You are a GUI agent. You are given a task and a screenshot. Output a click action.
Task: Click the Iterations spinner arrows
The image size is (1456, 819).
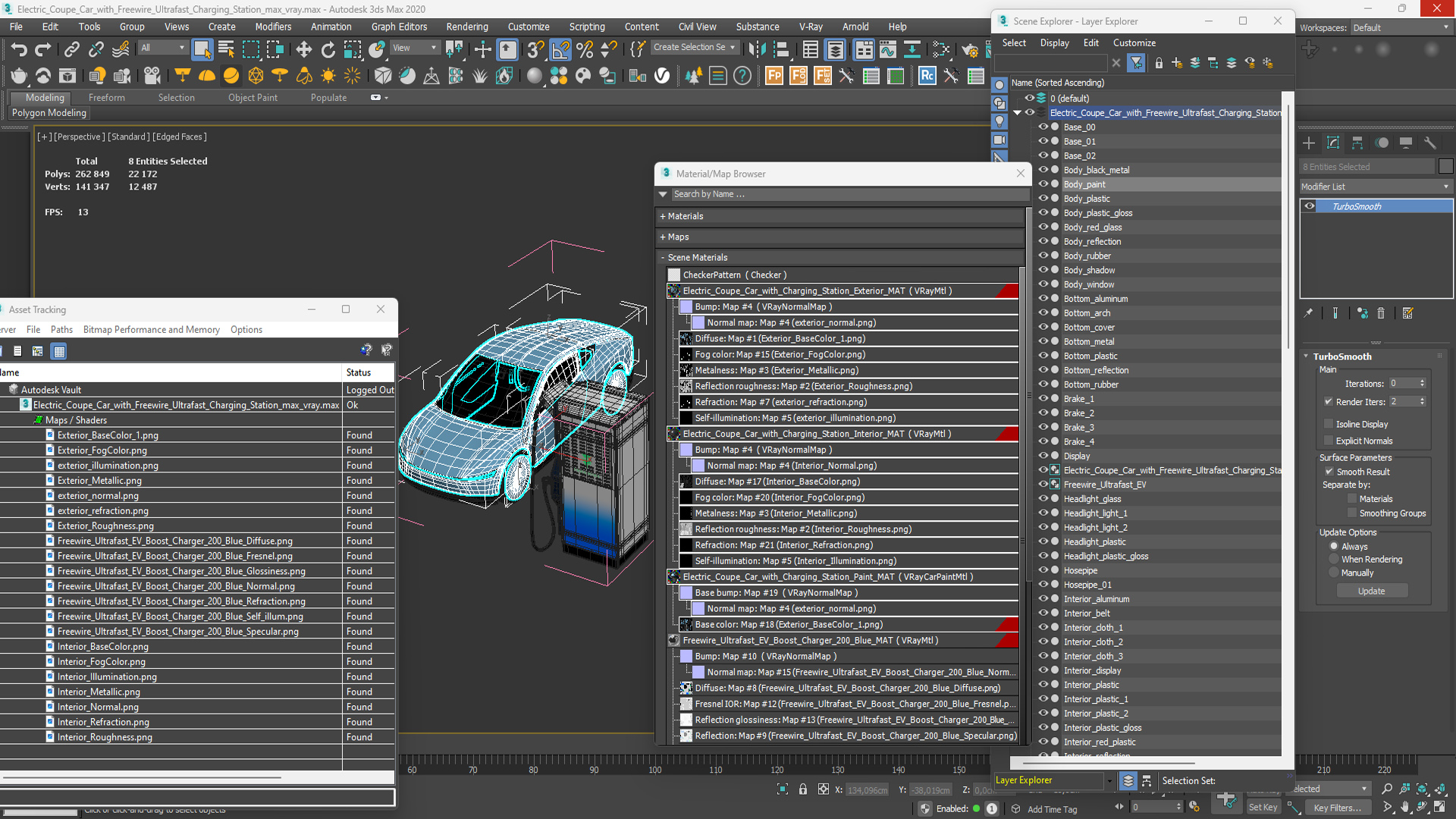pyautogui.click(x=1423, y=384)
